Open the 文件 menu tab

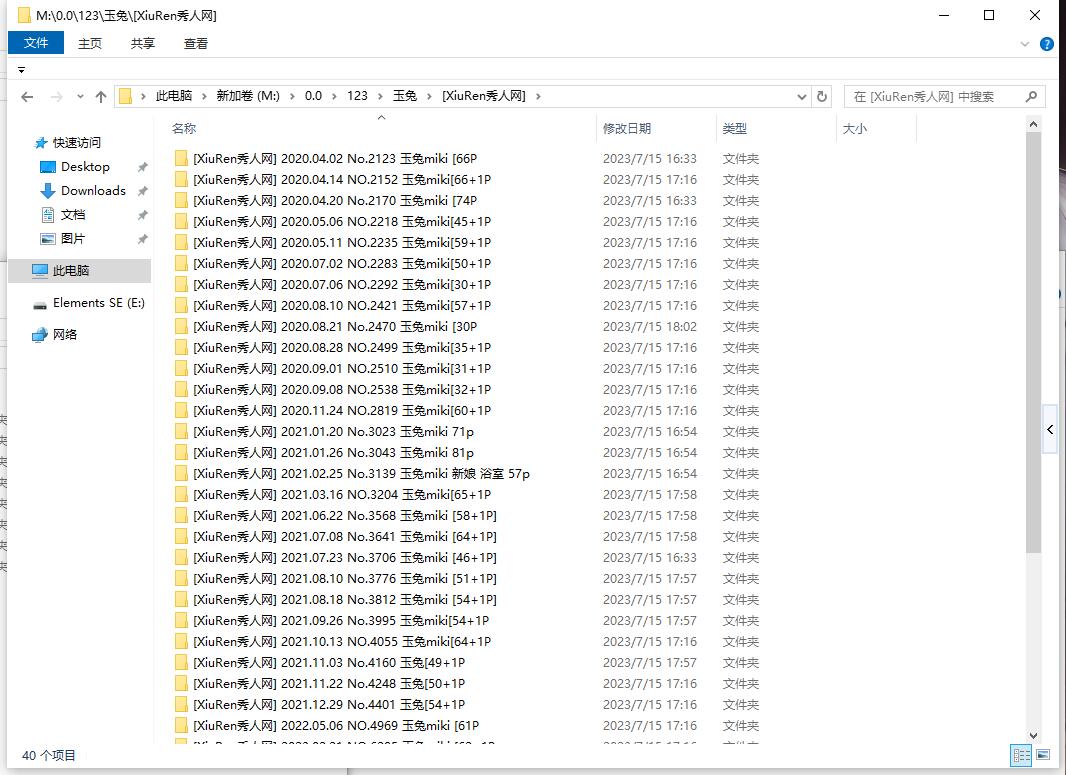point(36,43)
